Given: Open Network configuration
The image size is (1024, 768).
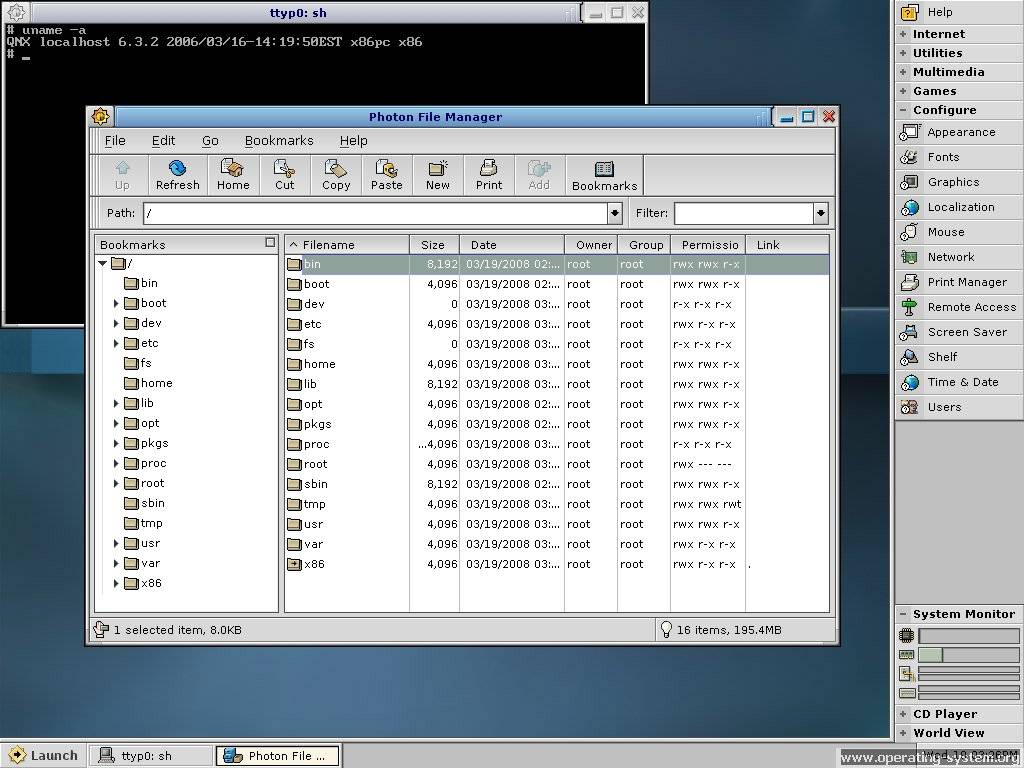Looking at the screenshot, I should (x=959, y=257).
